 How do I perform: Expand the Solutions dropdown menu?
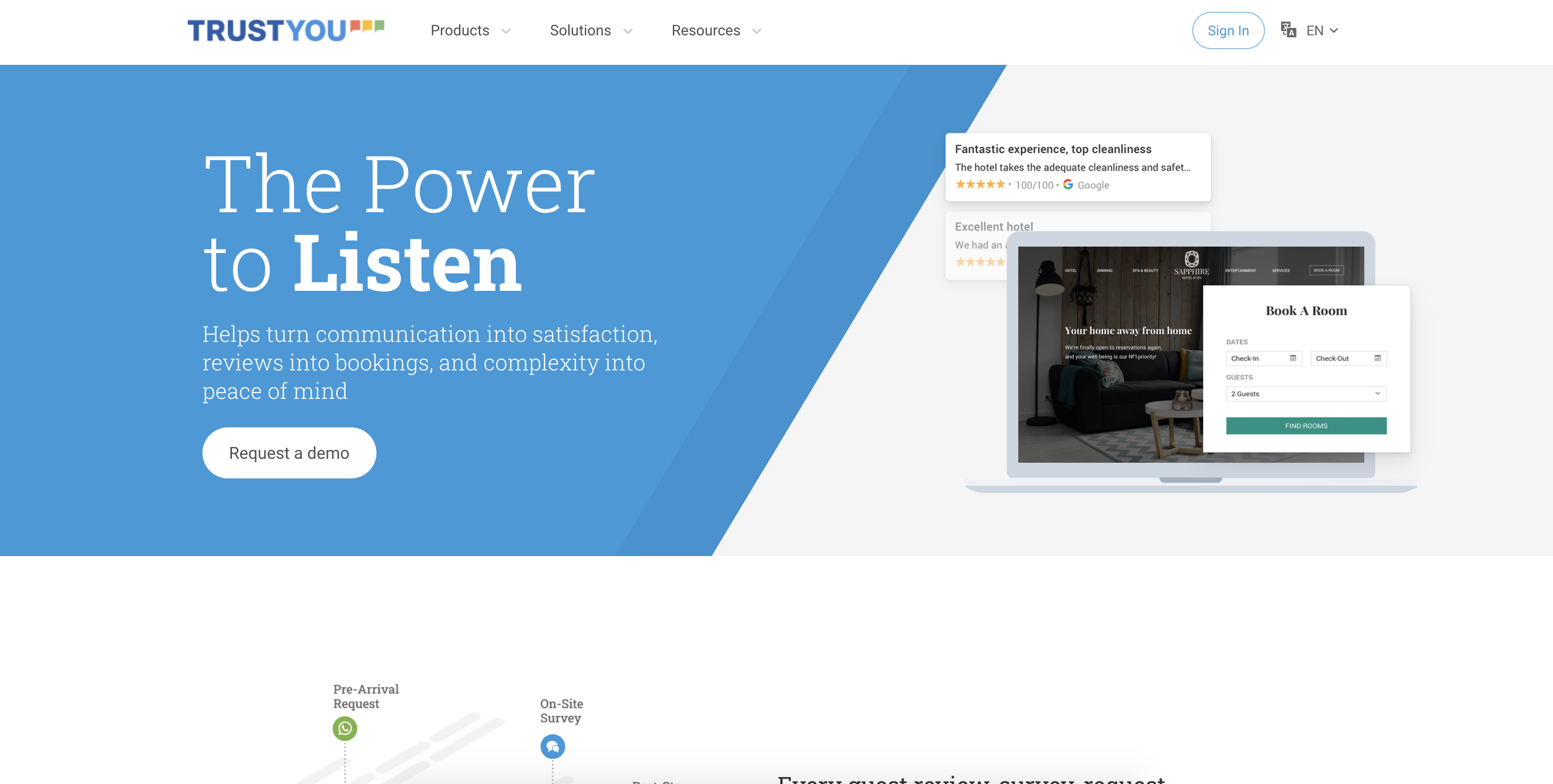(x=591, y=30)
